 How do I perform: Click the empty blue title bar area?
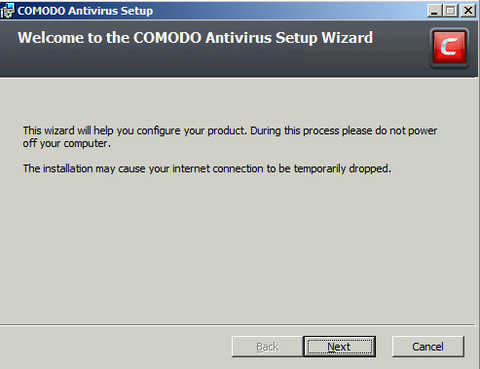coord(290,11)
